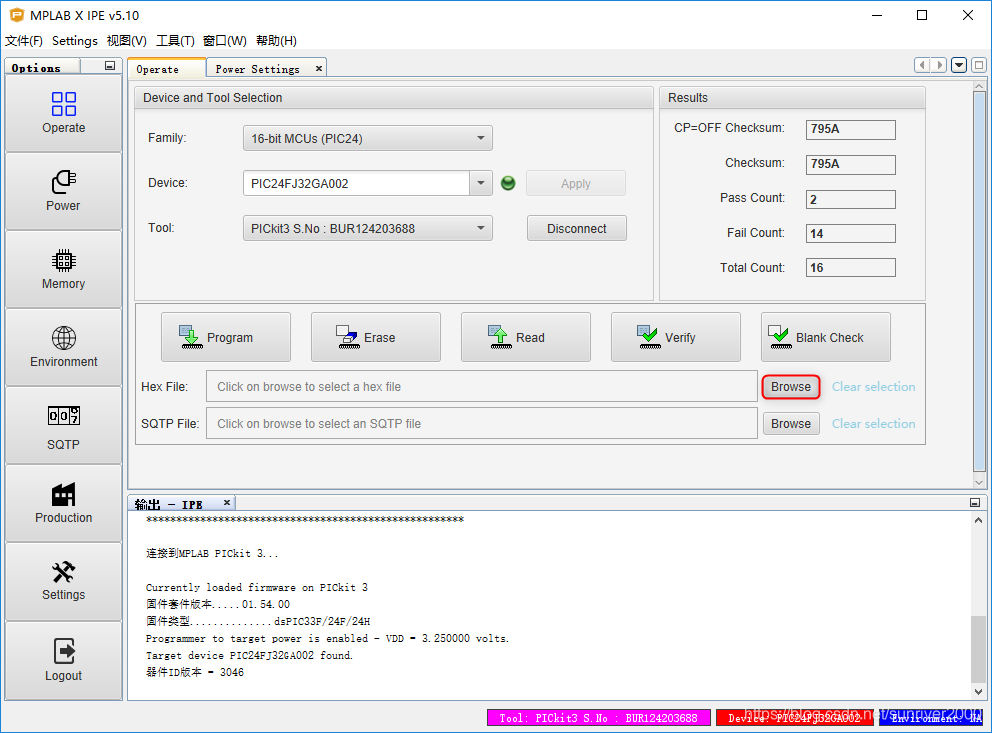Viewport: 992px width, 733px height.
Task: Click the CP=OFF Checksum value field
Action: click(x=850, y=129)
